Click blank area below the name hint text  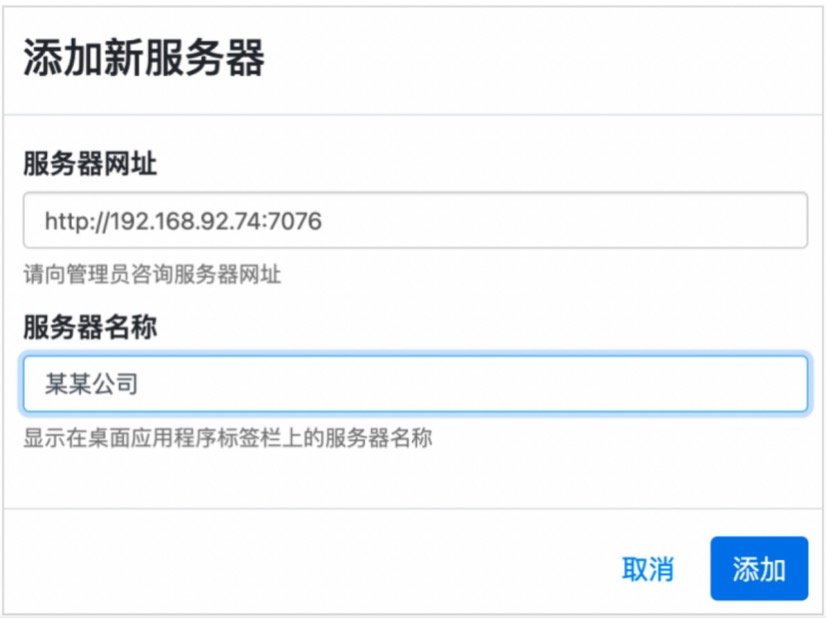pos(412,480)
